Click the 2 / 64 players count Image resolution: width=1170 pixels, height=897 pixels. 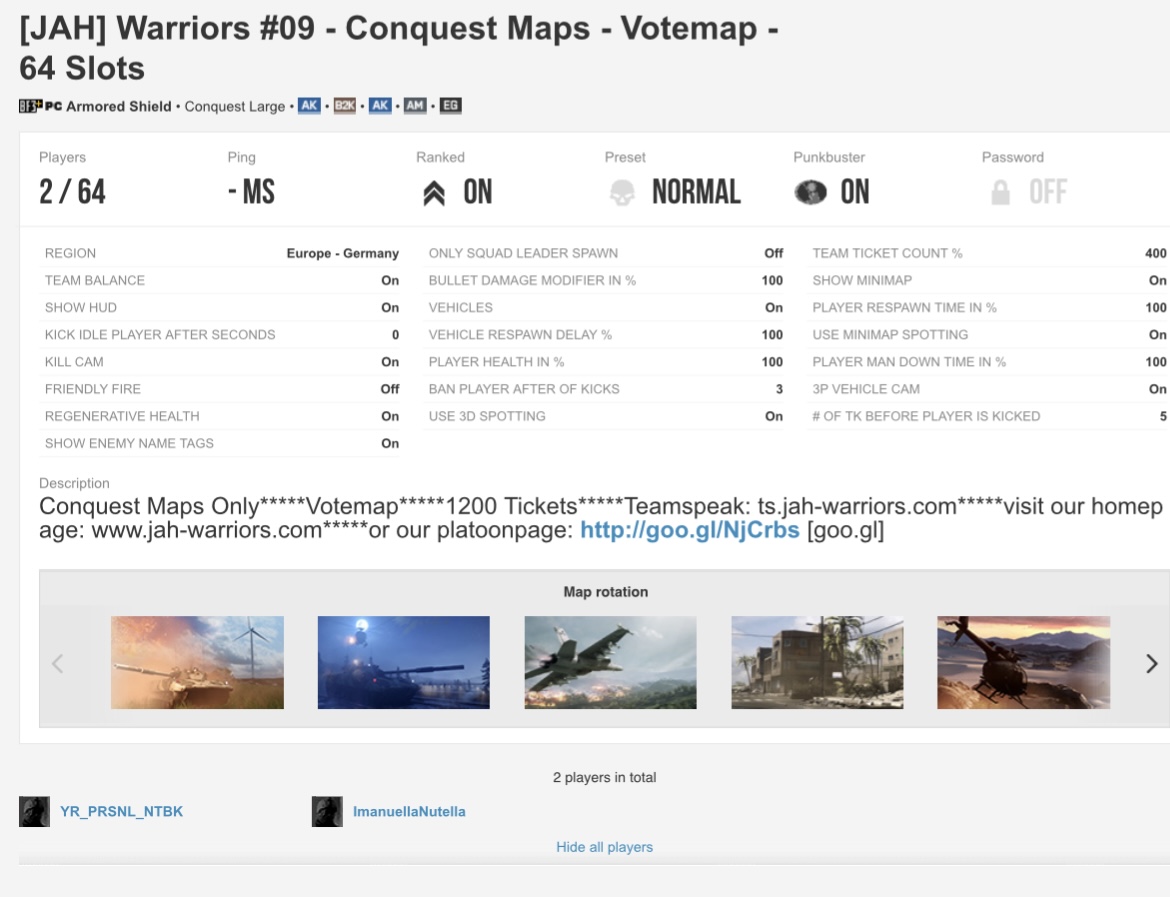(72, 192)
